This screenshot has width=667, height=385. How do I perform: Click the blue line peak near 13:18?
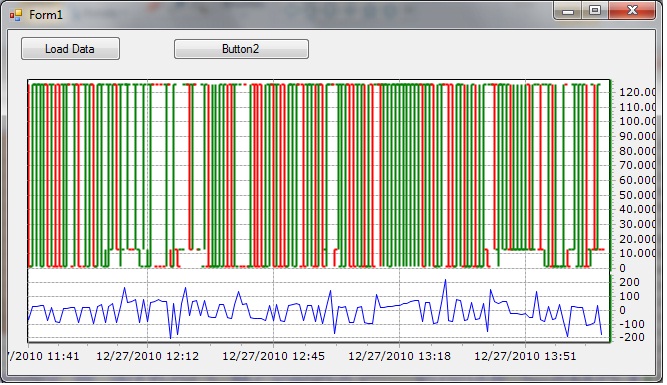445,280
